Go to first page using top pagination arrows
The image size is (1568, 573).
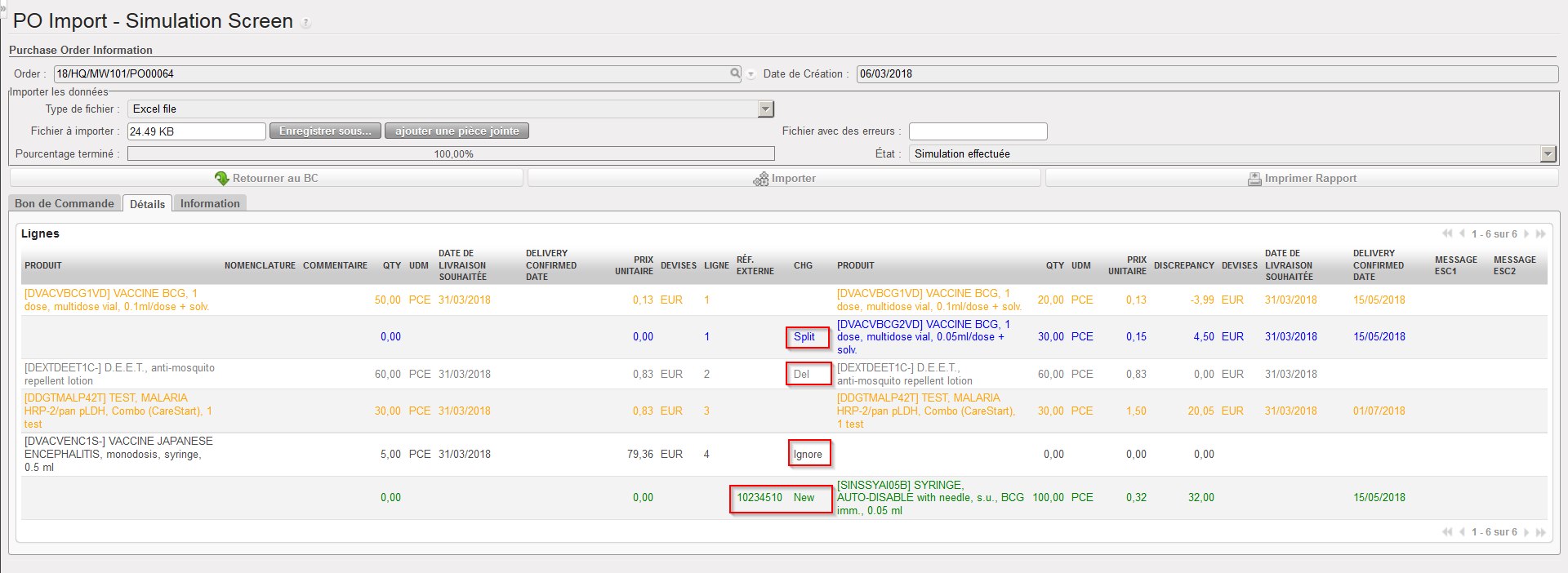pyautogui.click(x=1447, y=234)
